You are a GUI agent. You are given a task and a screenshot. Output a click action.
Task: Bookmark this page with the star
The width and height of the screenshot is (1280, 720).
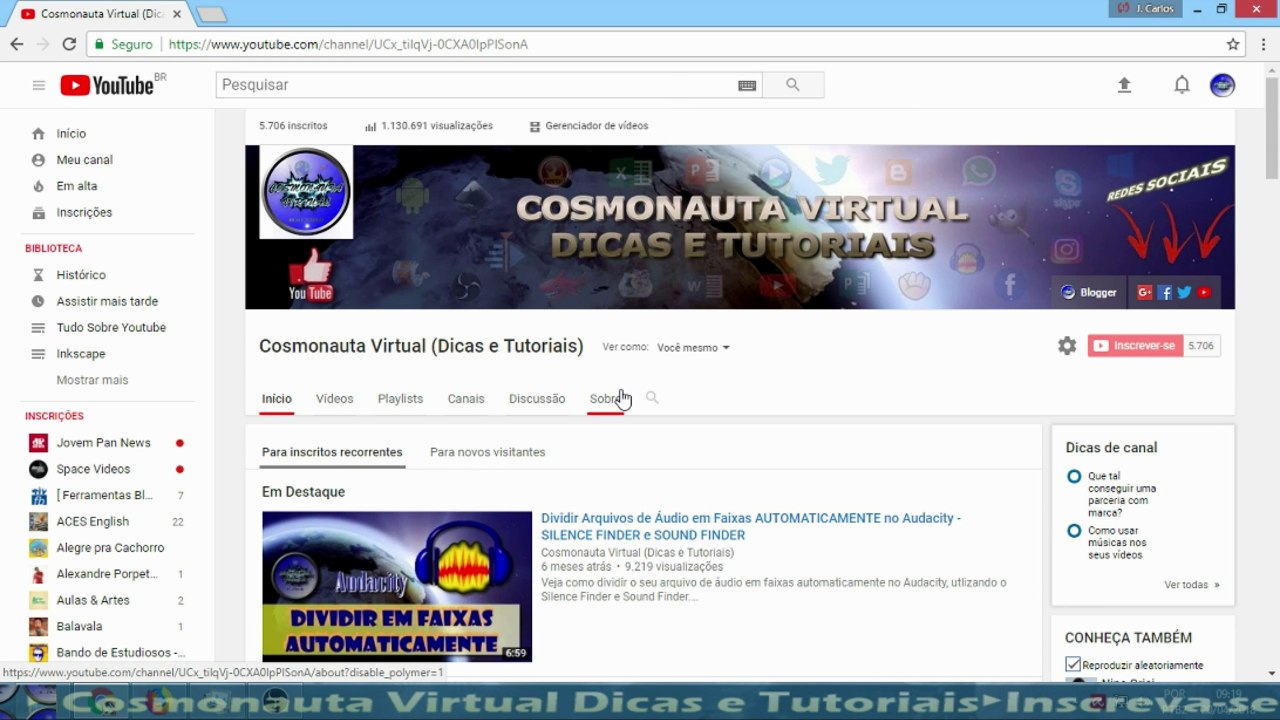[x=1233, y=44]
